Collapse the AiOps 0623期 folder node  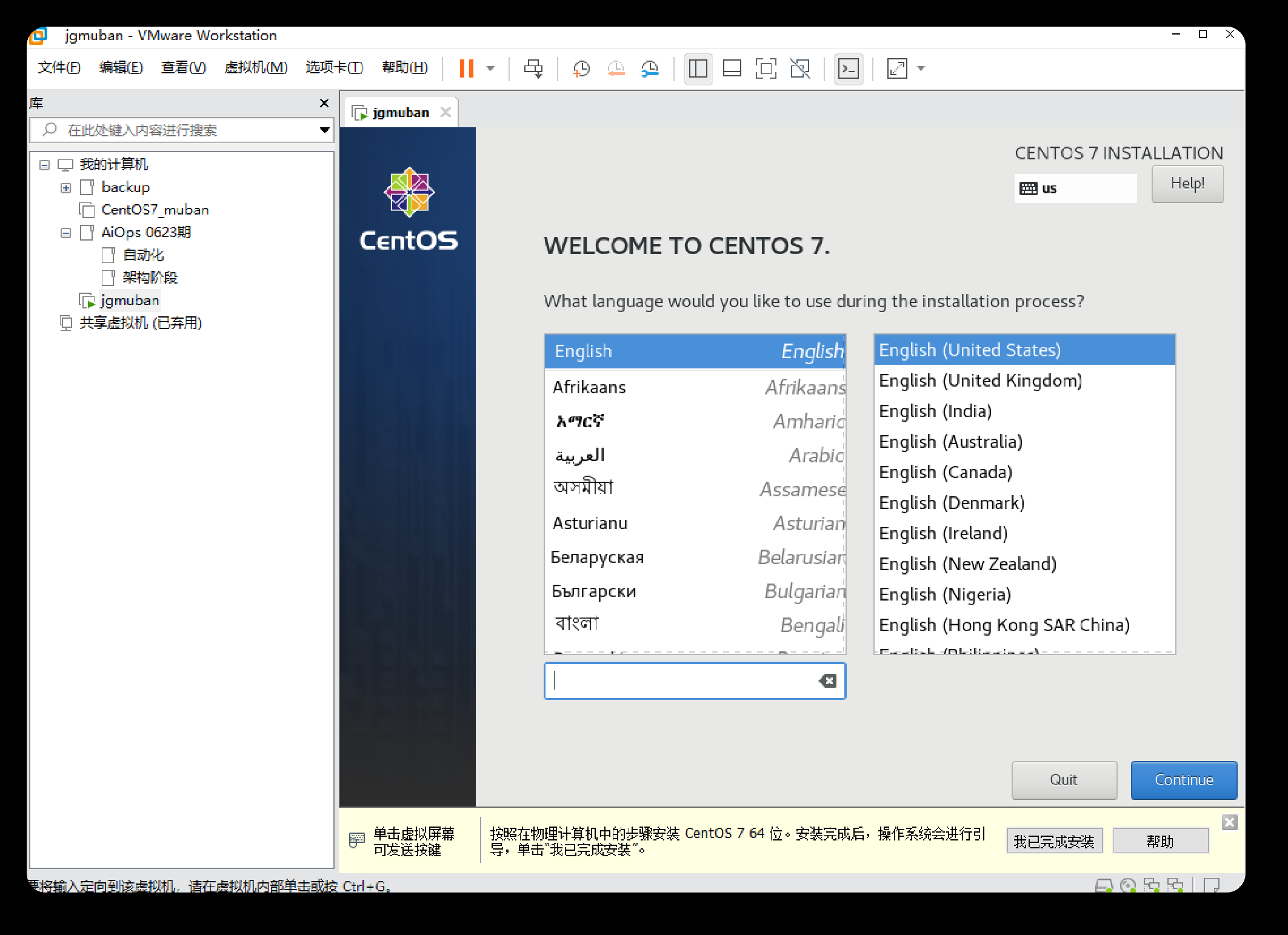66,233
